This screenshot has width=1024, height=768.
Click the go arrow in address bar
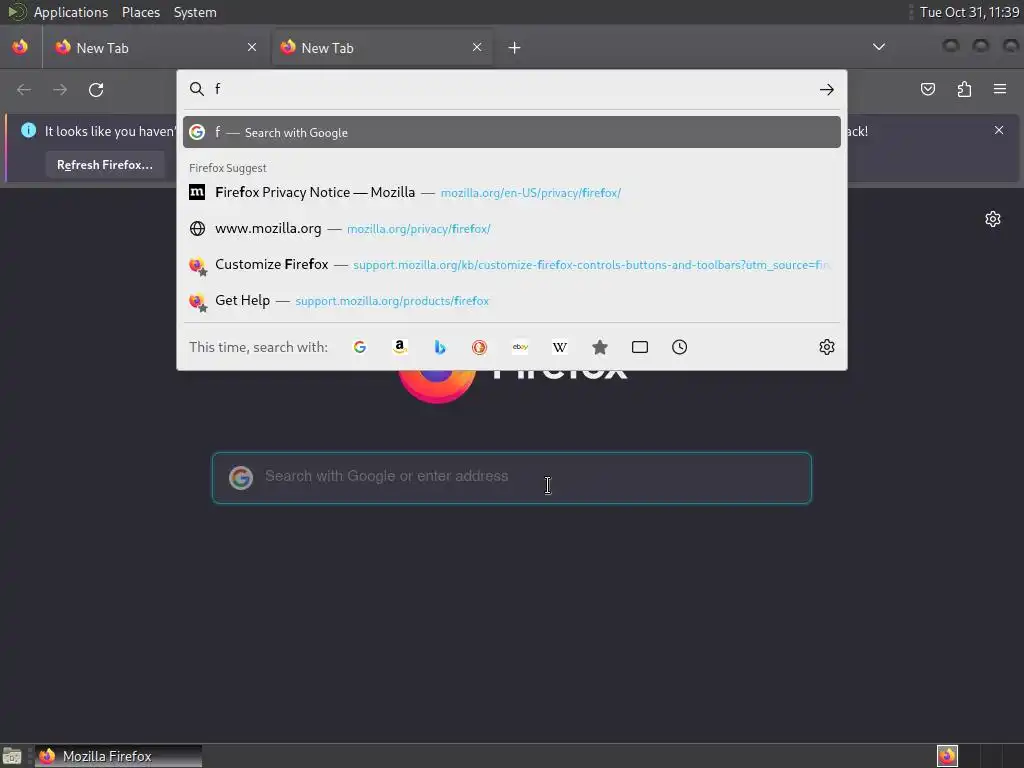point(827,89)
